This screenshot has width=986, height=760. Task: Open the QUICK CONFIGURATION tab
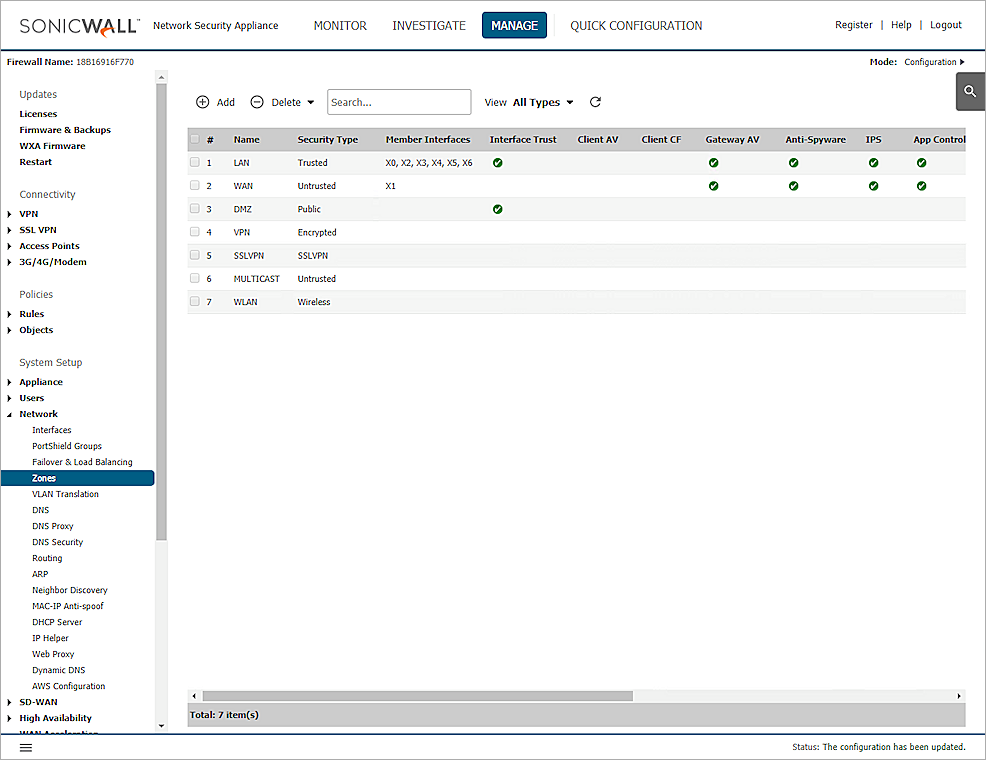[636, 26]
